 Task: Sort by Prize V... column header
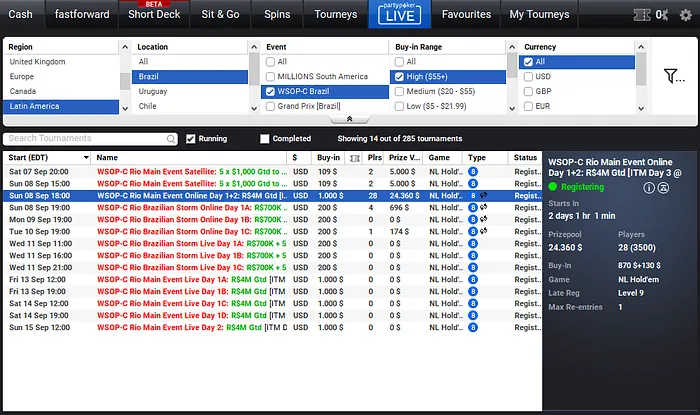pos(404,158)
